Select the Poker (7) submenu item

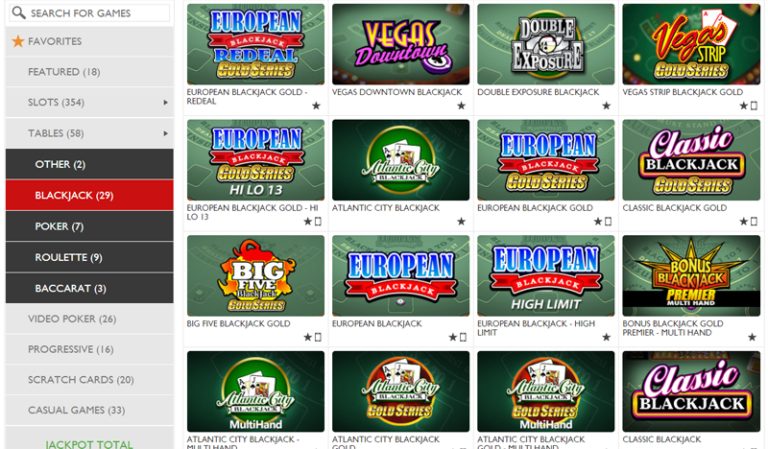click(90, 226)
